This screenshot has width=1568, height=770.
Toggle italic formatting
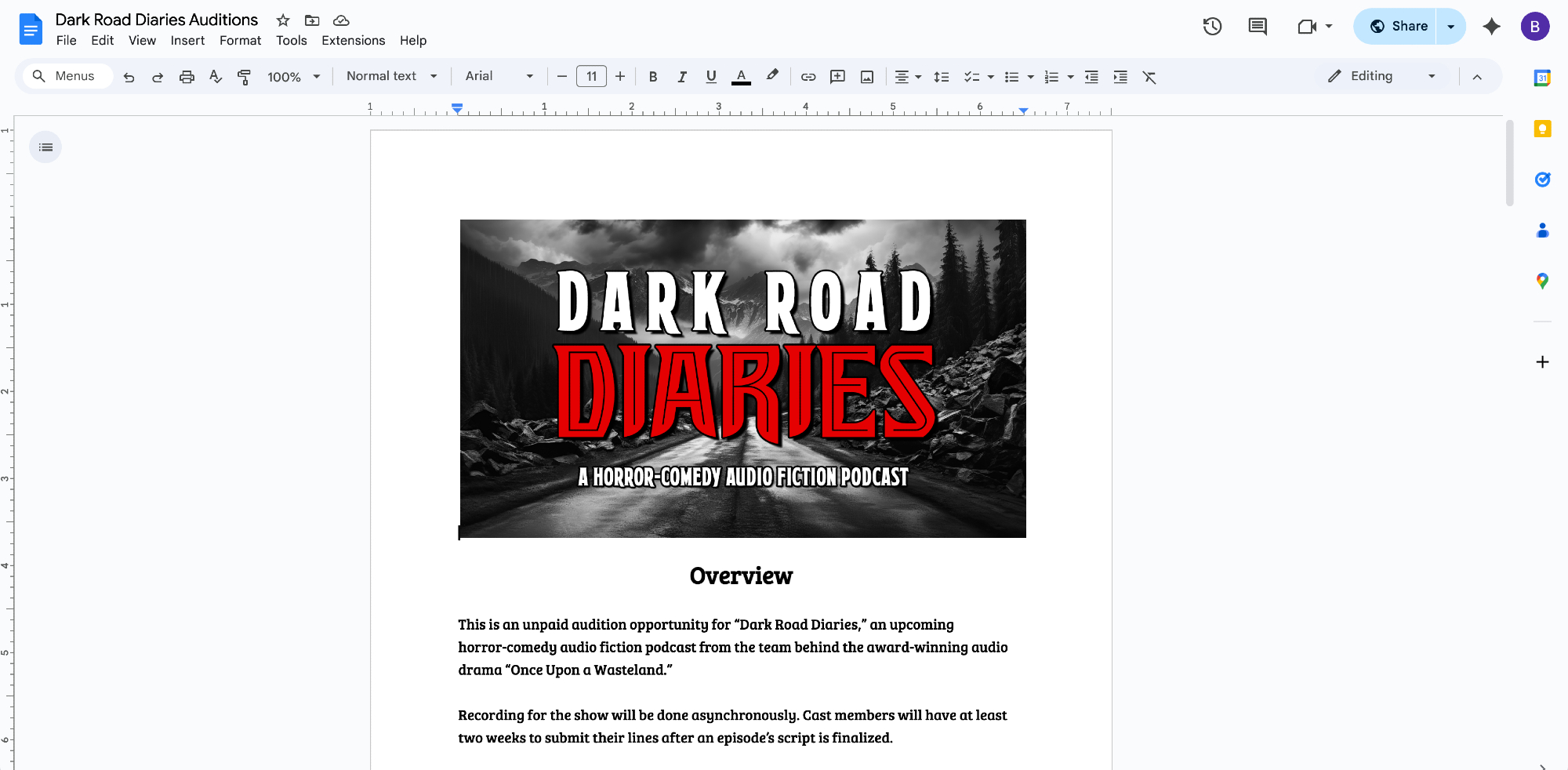pyautogui.click(x=682, y=77)
